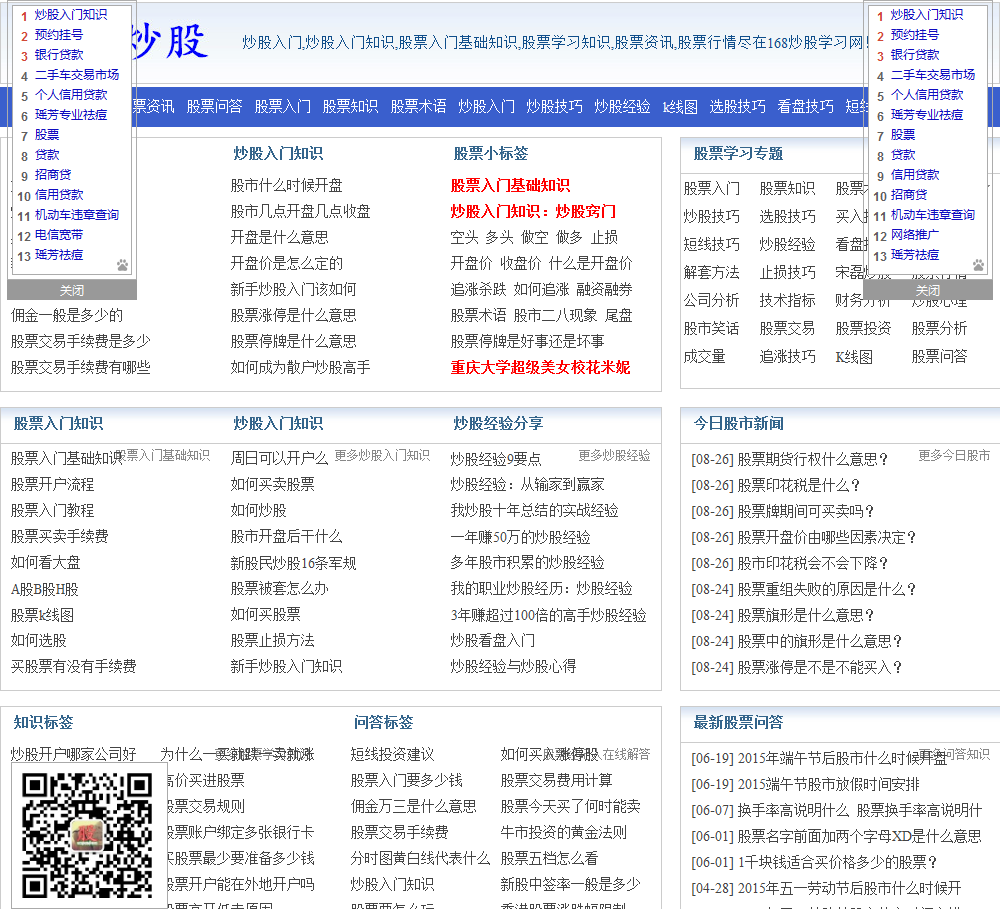
Task: Click 股票买卖手续费
Action: click(59, 536)
